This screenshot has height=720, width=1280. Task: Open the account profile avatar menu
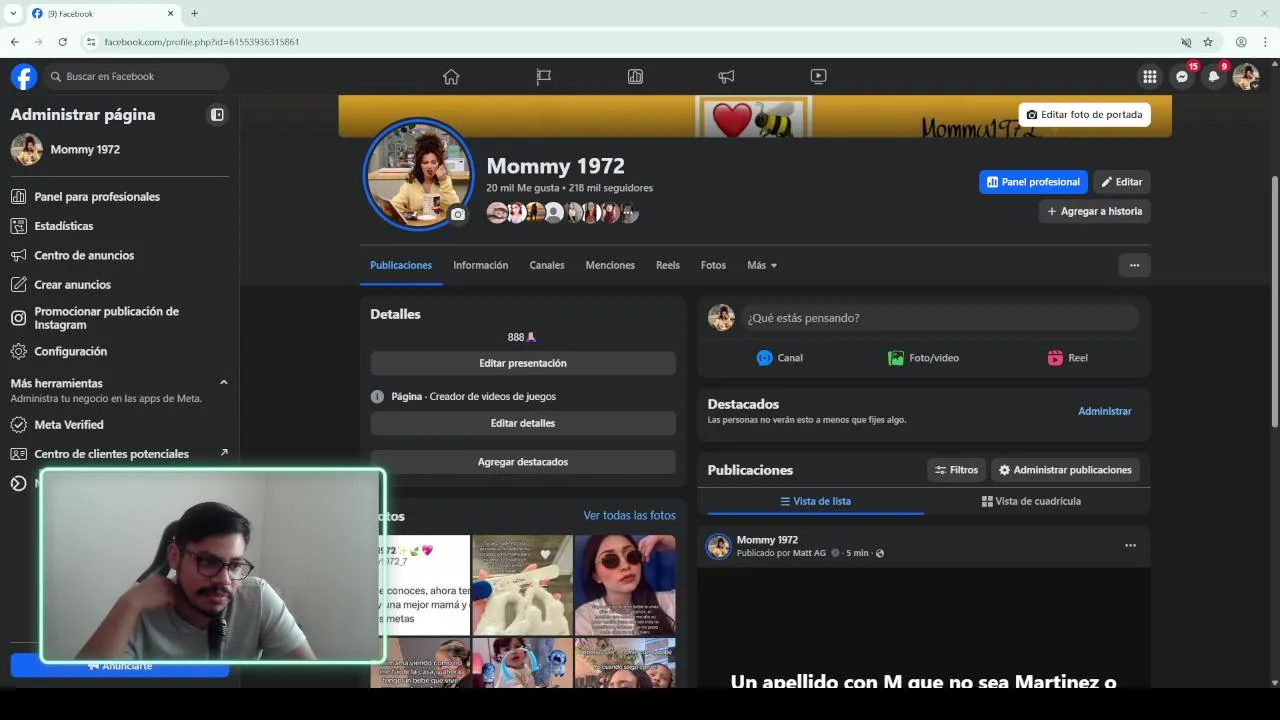pos(1245,76)
